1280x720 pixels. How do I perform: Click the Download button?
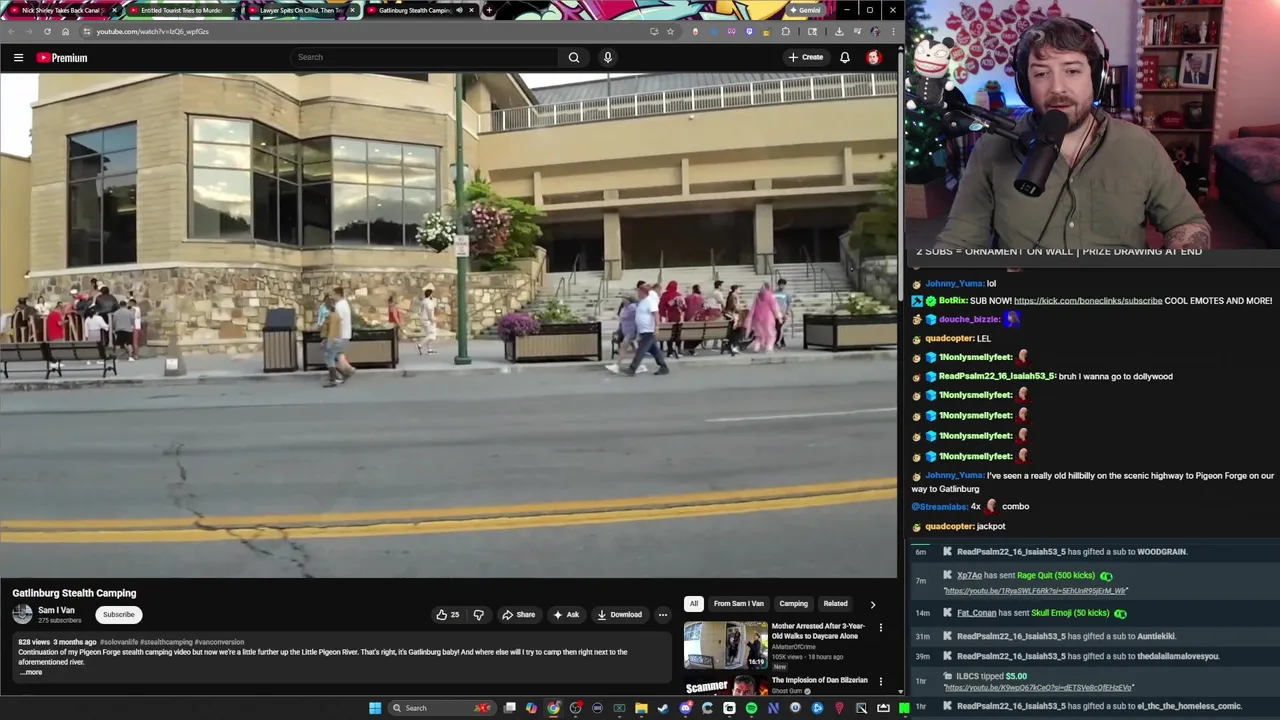[619, 615]
